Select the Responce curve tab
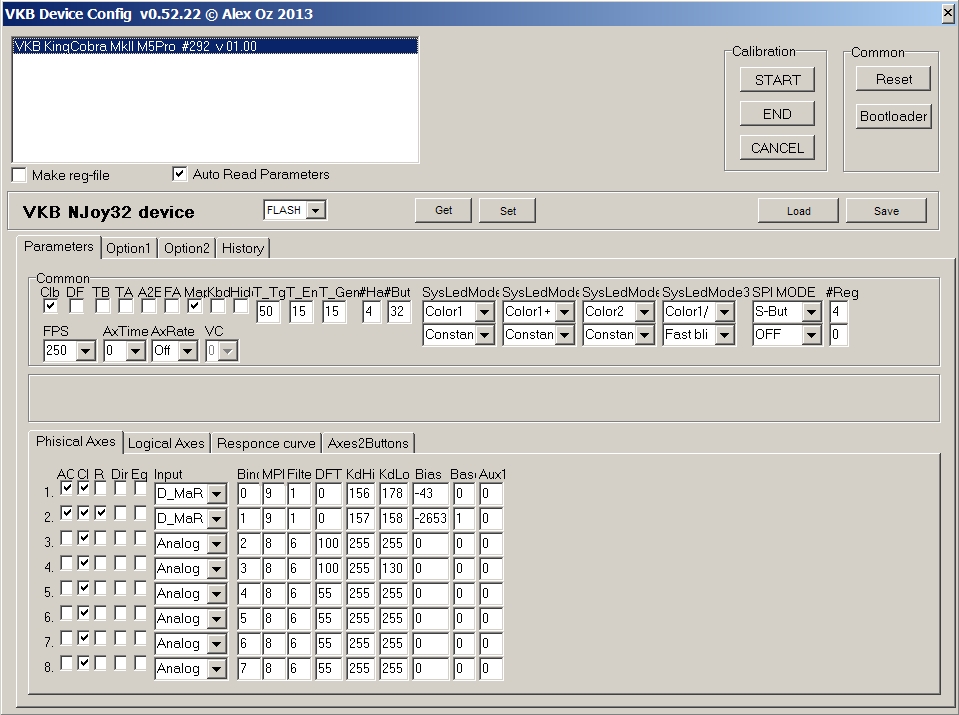The height and width of the screenshot is (715, 959). tap(266, 443)
